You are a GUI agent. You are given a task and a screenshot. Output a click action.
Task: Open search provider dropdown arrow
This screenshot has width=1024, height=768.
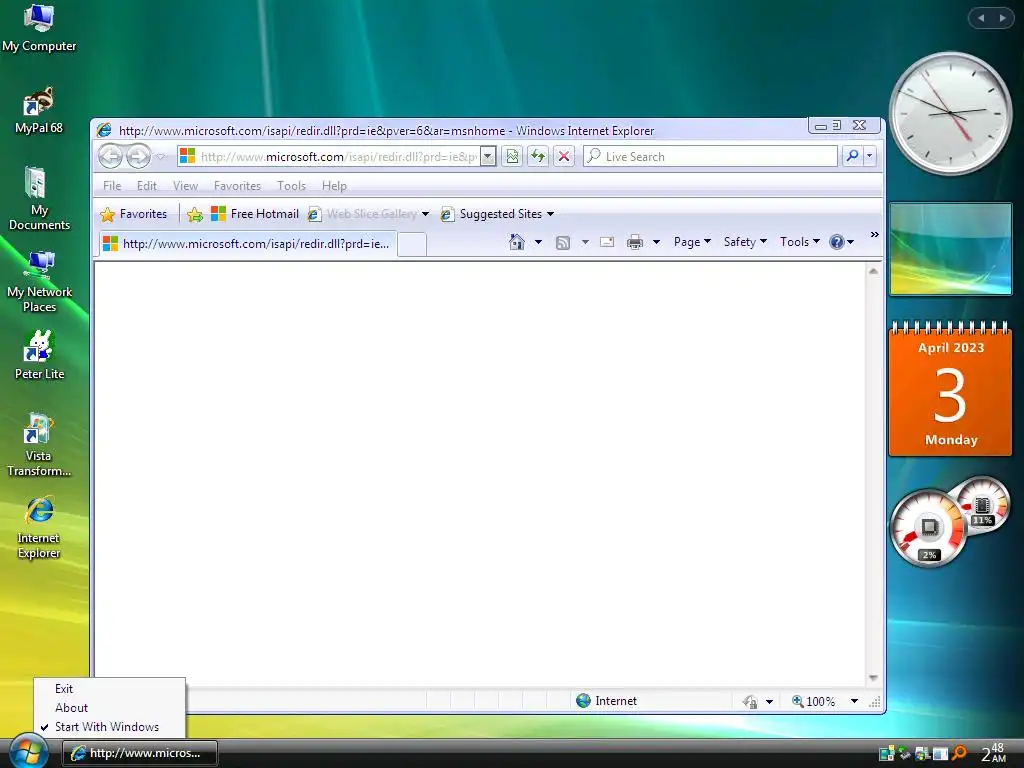[869, 156]
